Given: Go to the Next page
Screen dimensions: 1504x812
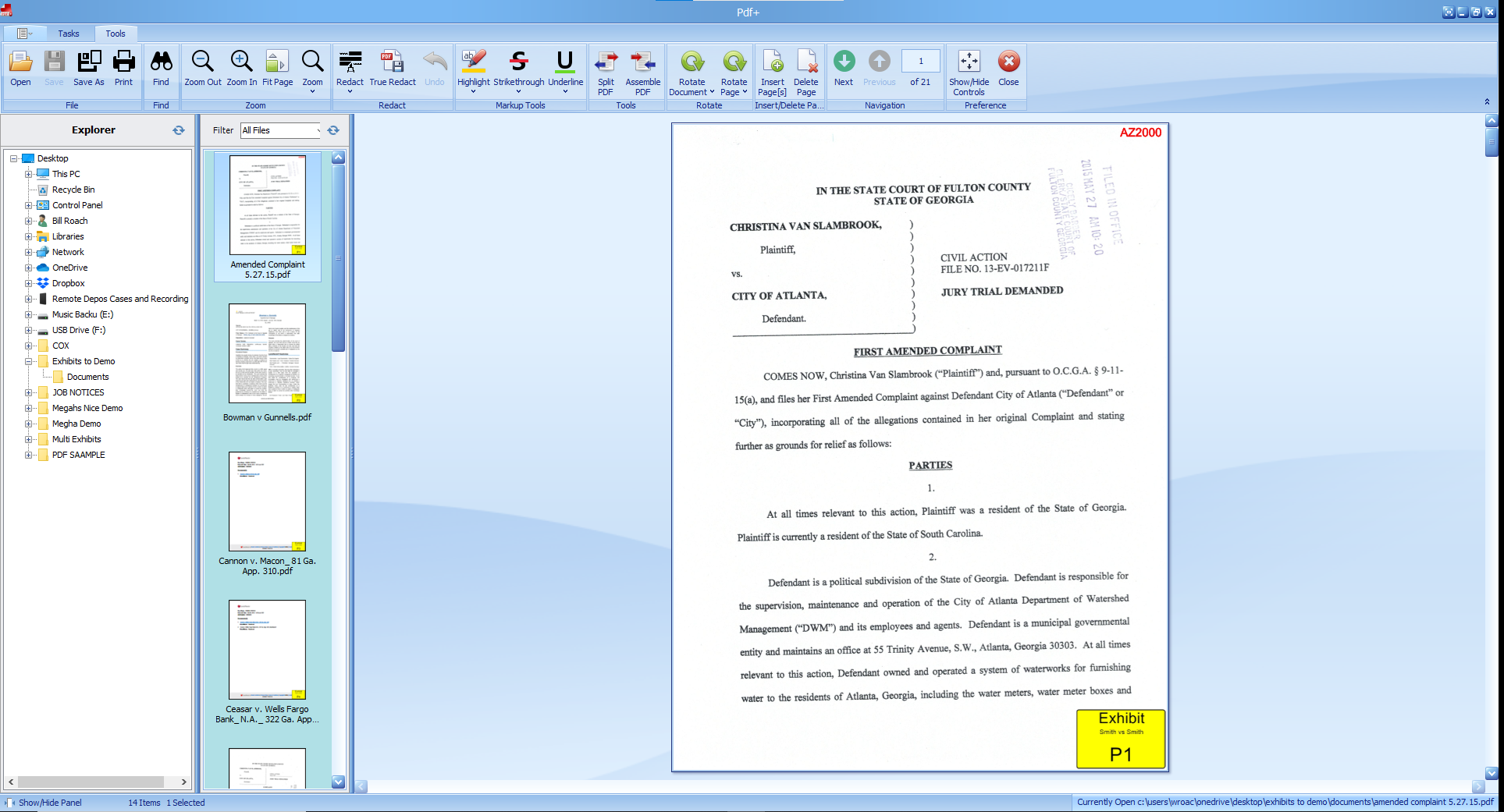Looking at the screenshot, I should pos(844,68).
